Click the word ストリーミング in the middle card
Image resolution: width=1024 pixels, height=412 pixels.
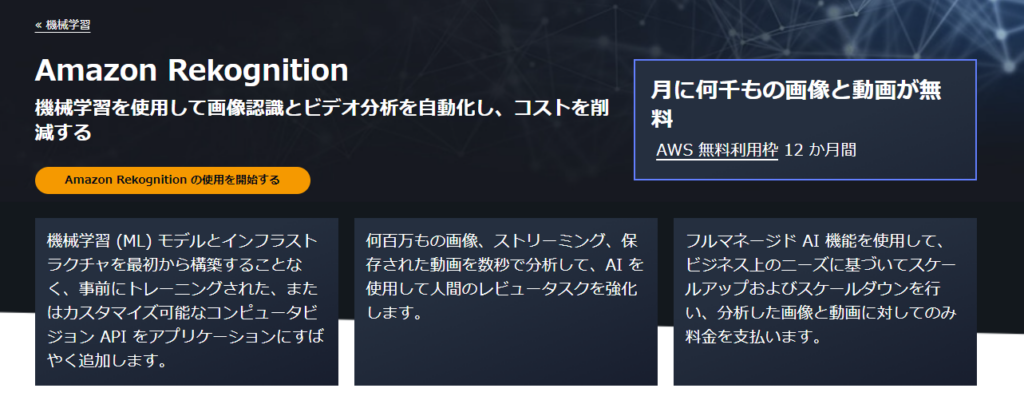(x=541, y=242)
